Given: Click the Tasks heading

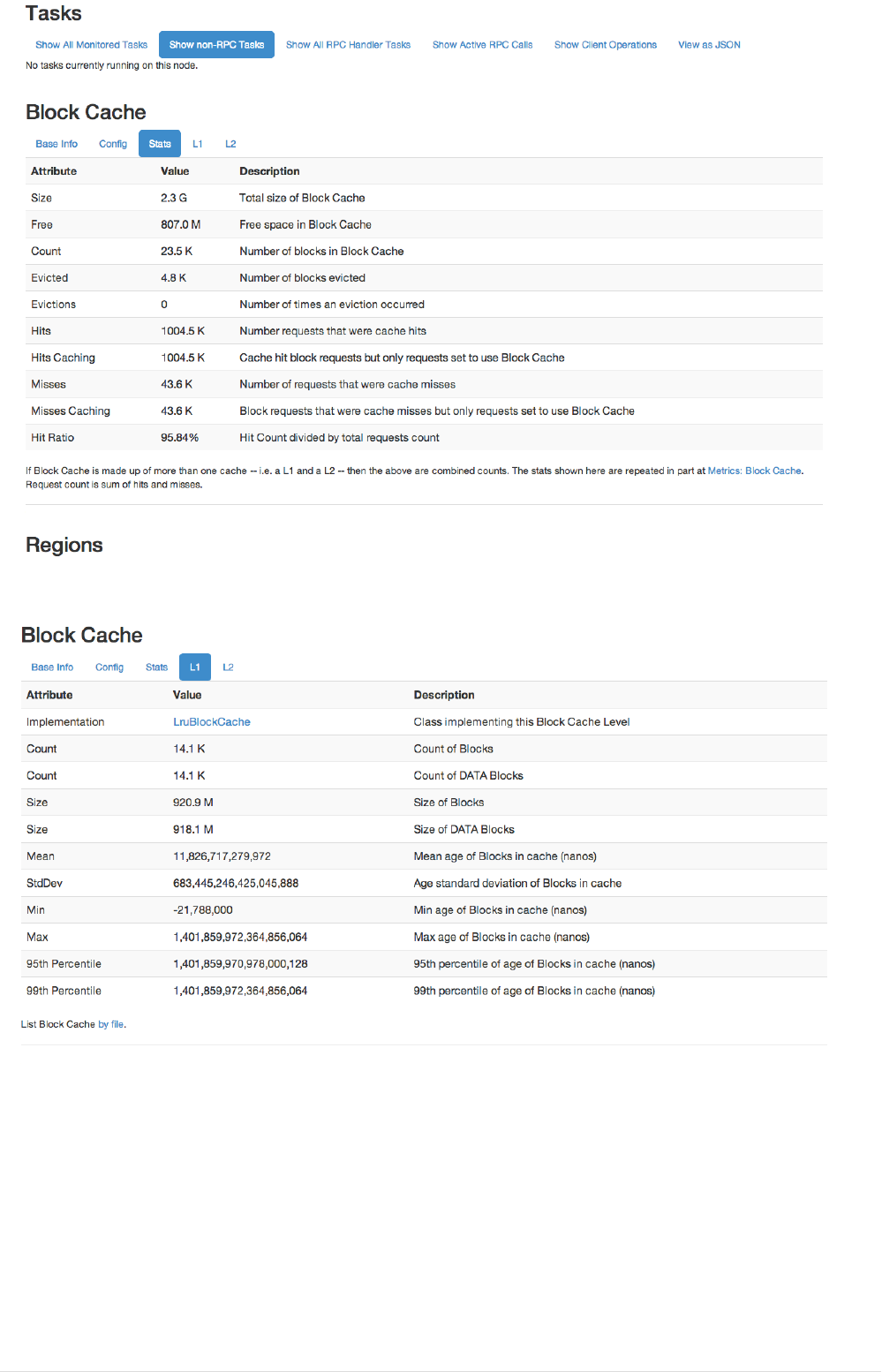Looking at the screenshot, I should click(54, 13).
